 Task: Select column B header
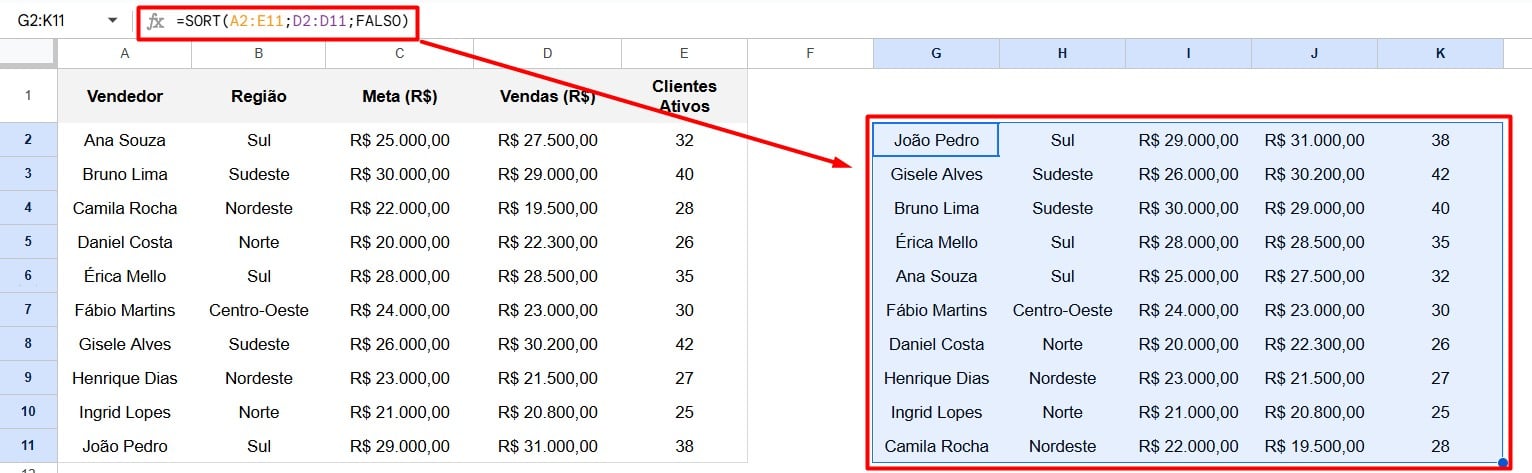pos(259,54)
